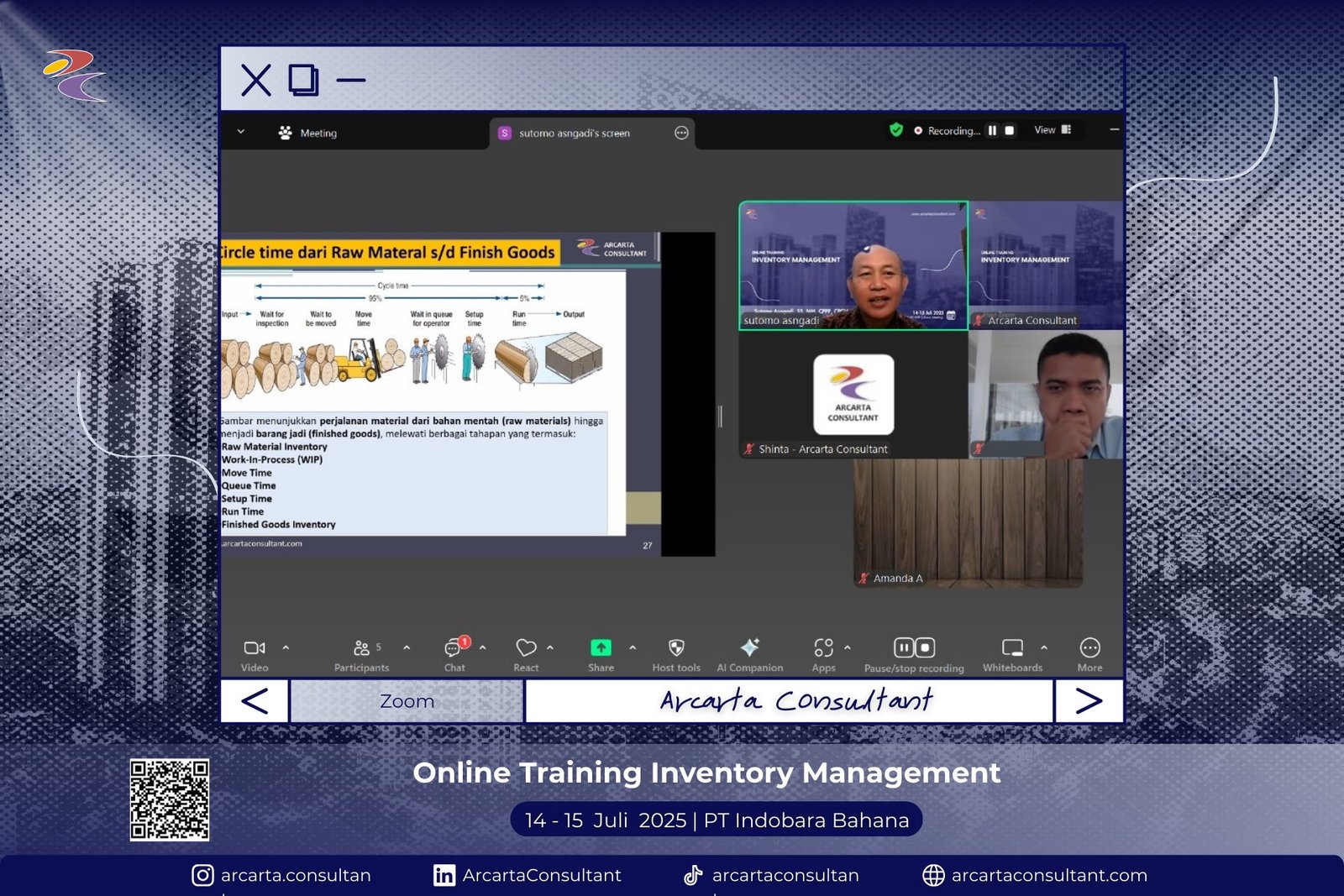Select the sutomo asngadi's screen tab
This screenshot has height=896, width=1344.
point(575,133)
